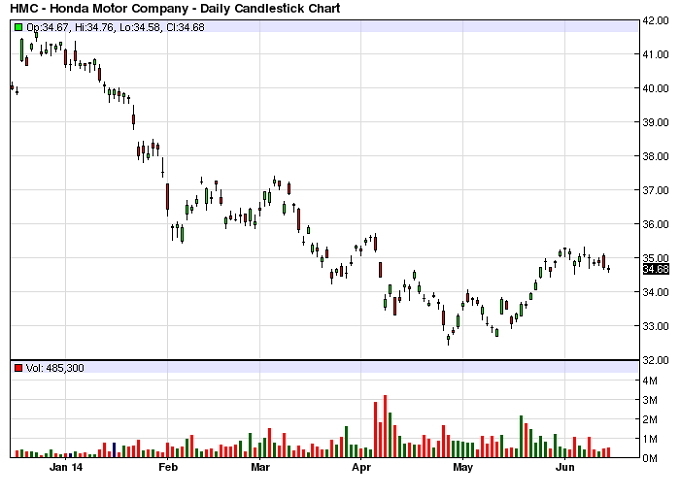Select the last candlestick in June
The image size is (680, 497).
609,268
